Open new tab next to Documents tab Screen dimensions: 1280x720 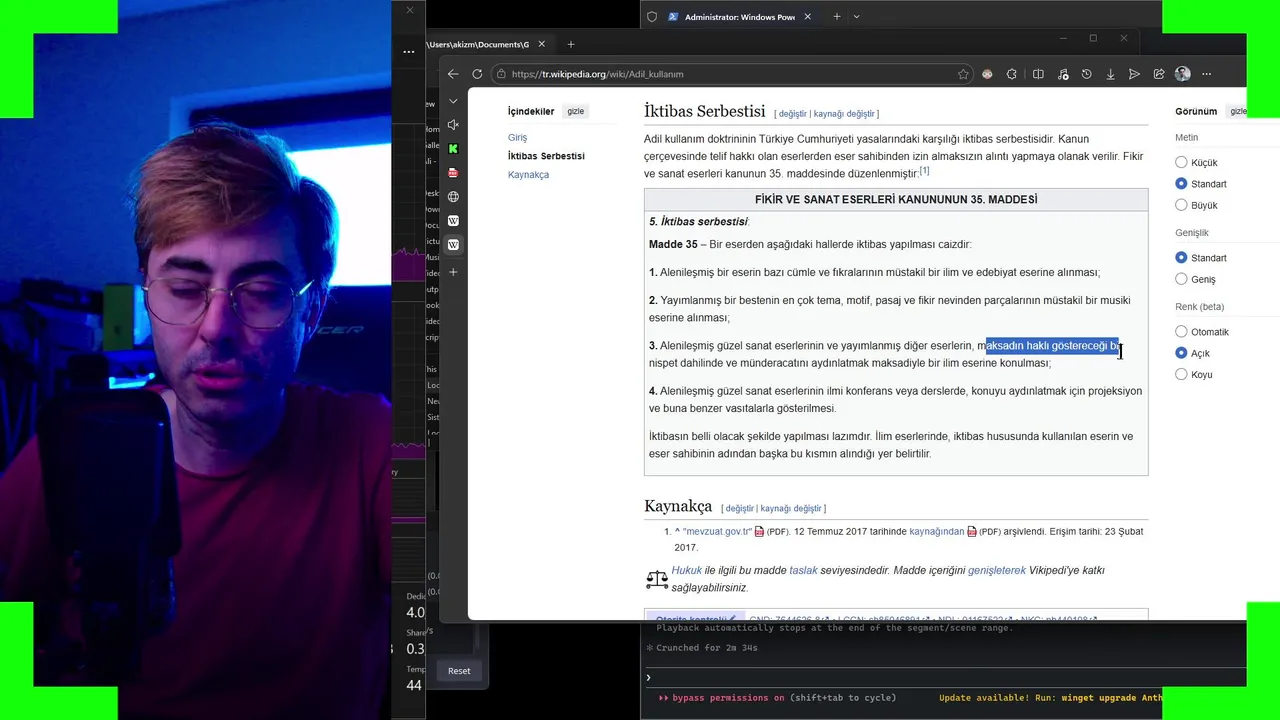tap(571, 44)
